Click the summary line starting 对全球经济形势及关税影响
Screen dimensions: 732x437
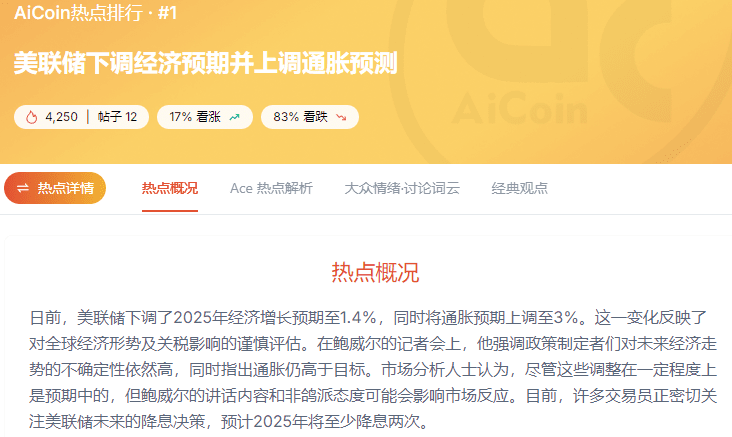click(373, 344)
